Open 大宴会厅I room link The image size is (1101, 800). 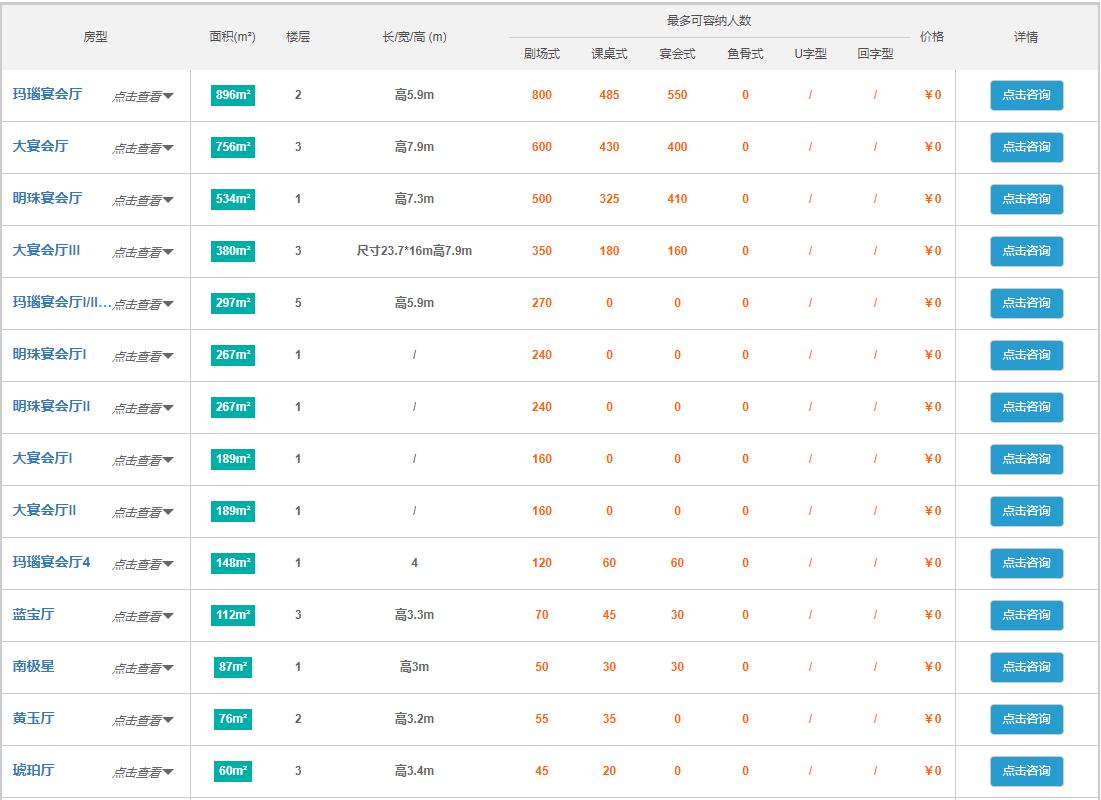pyautogui.click(x=42, y=458)
